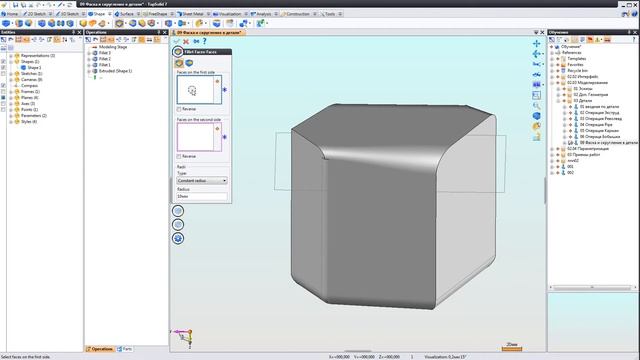
Task: Click the first icon in Operations toolbar
Action: [88, 40]
